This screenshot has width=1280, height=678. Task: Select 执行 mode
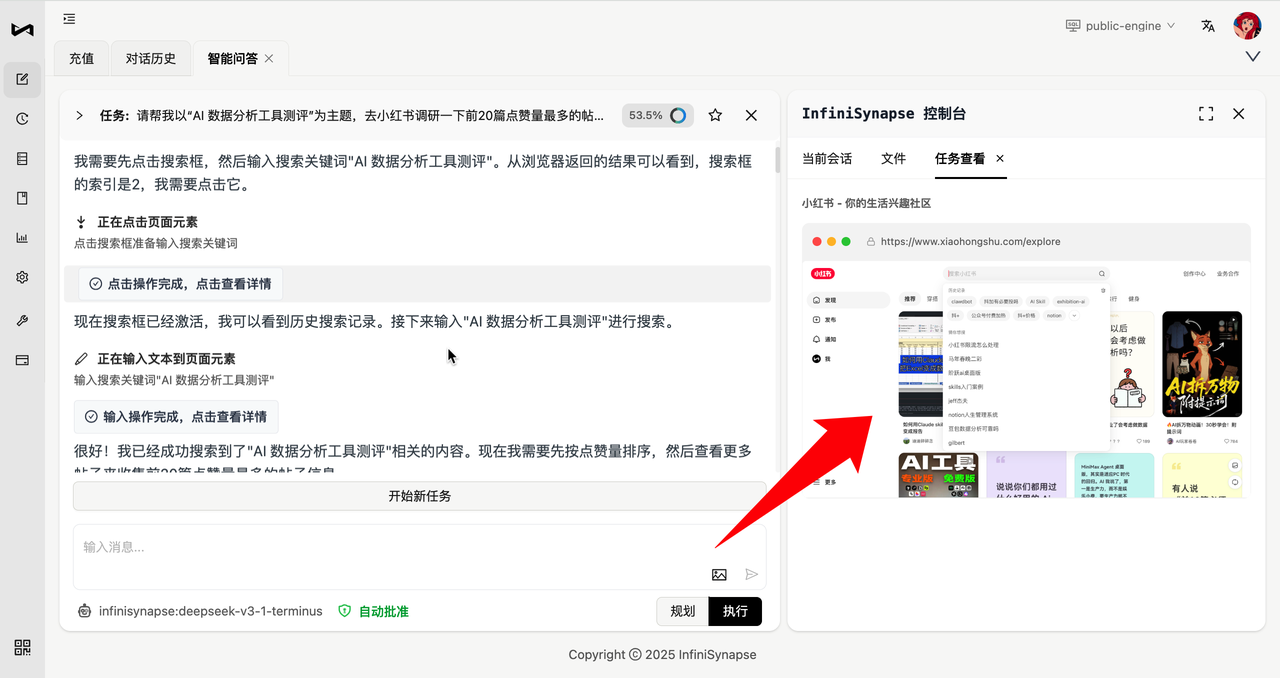point(735,611)
